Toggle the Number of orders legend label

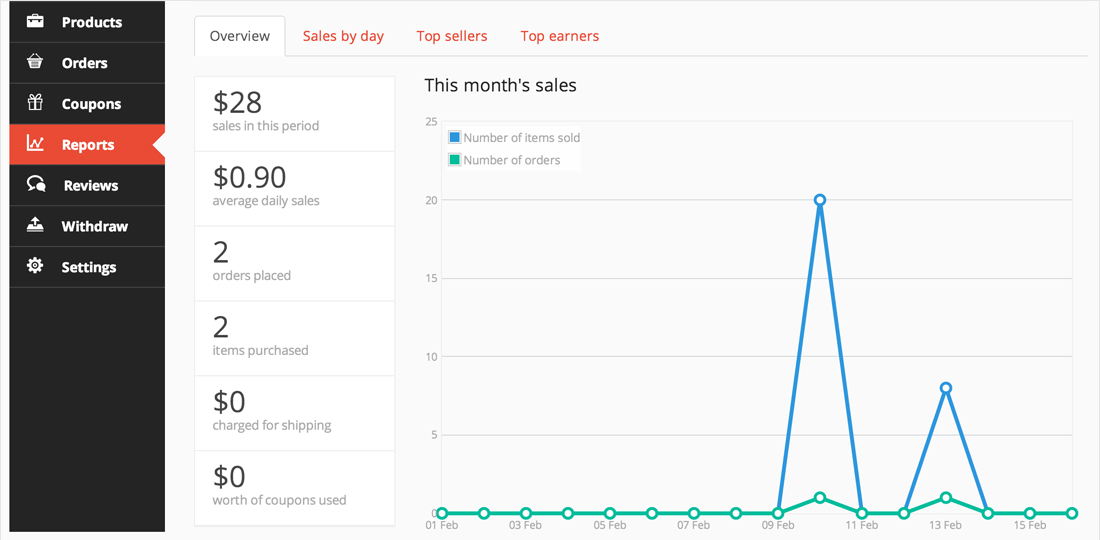click(511, 160)
